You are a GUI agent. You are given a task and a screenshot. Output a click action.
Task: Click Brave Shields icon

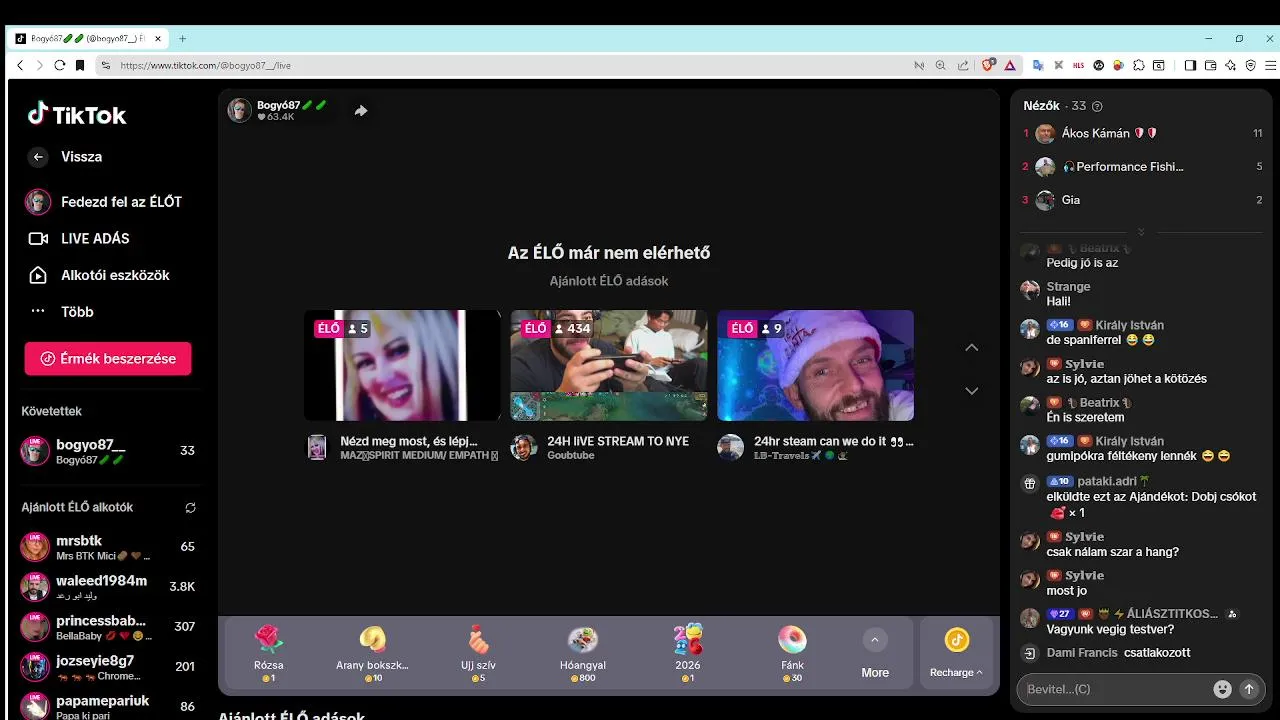(988, 65)
